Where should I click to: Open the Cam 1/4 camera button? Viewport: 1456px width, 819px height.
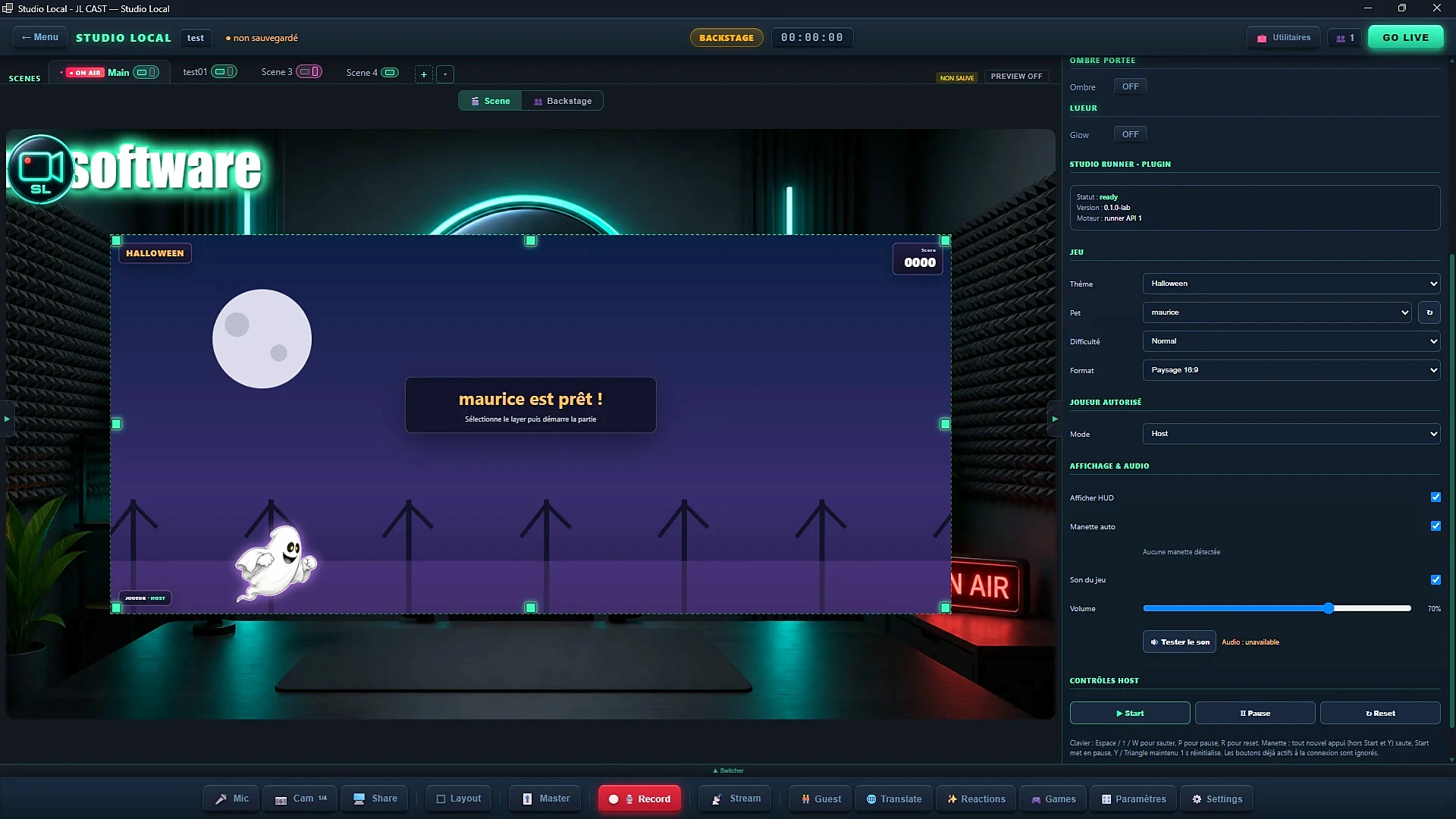point(300,799)
